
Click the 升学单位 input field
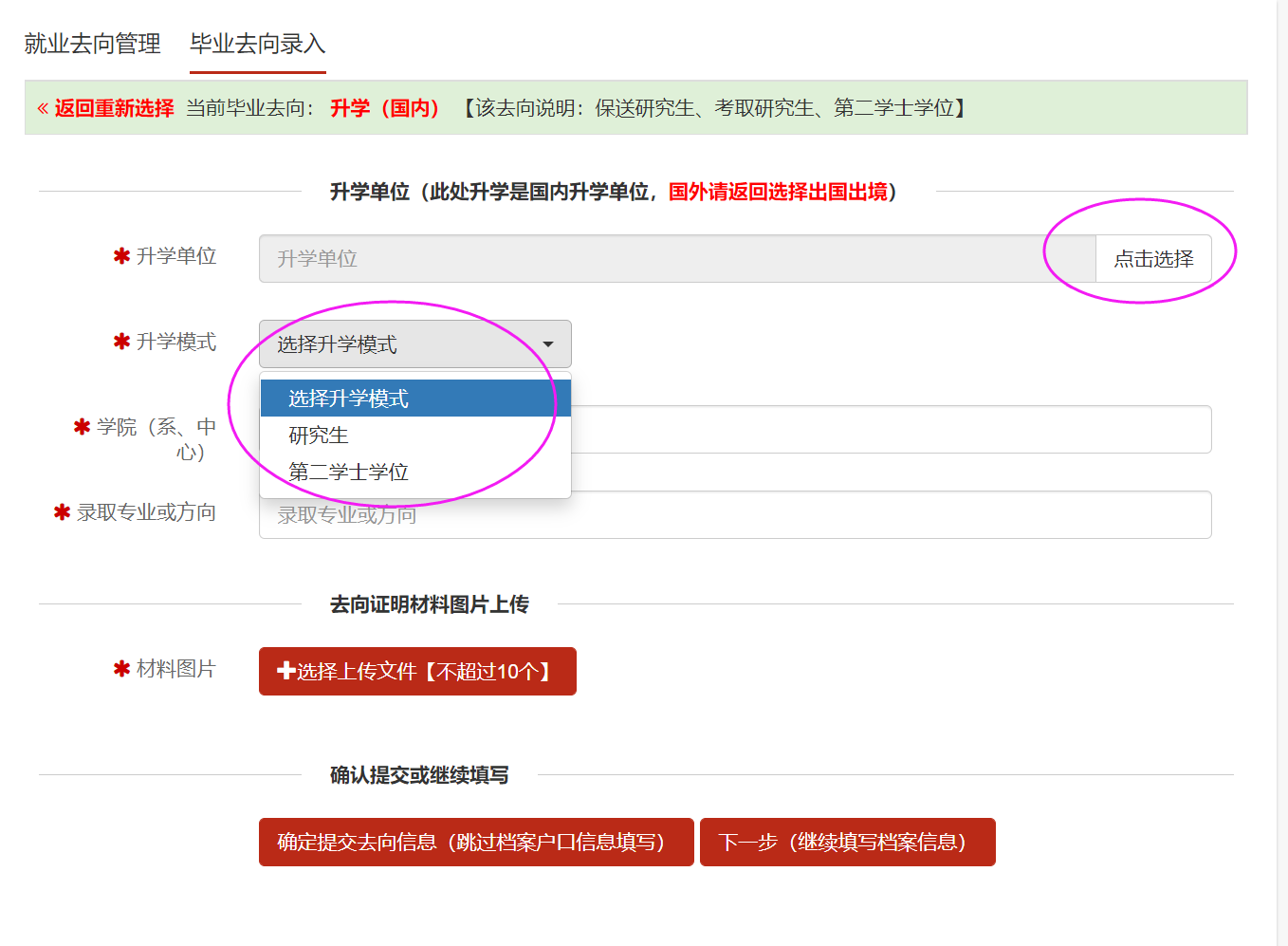click(x=677, y=258)
